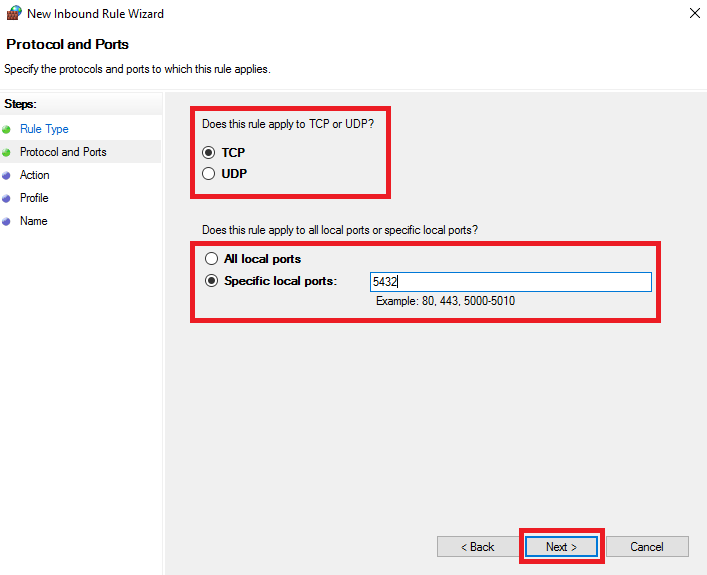Close the New Inbound Rule Wizard window
The height and width of the screenshot is (575, 707).
[694, 13]
